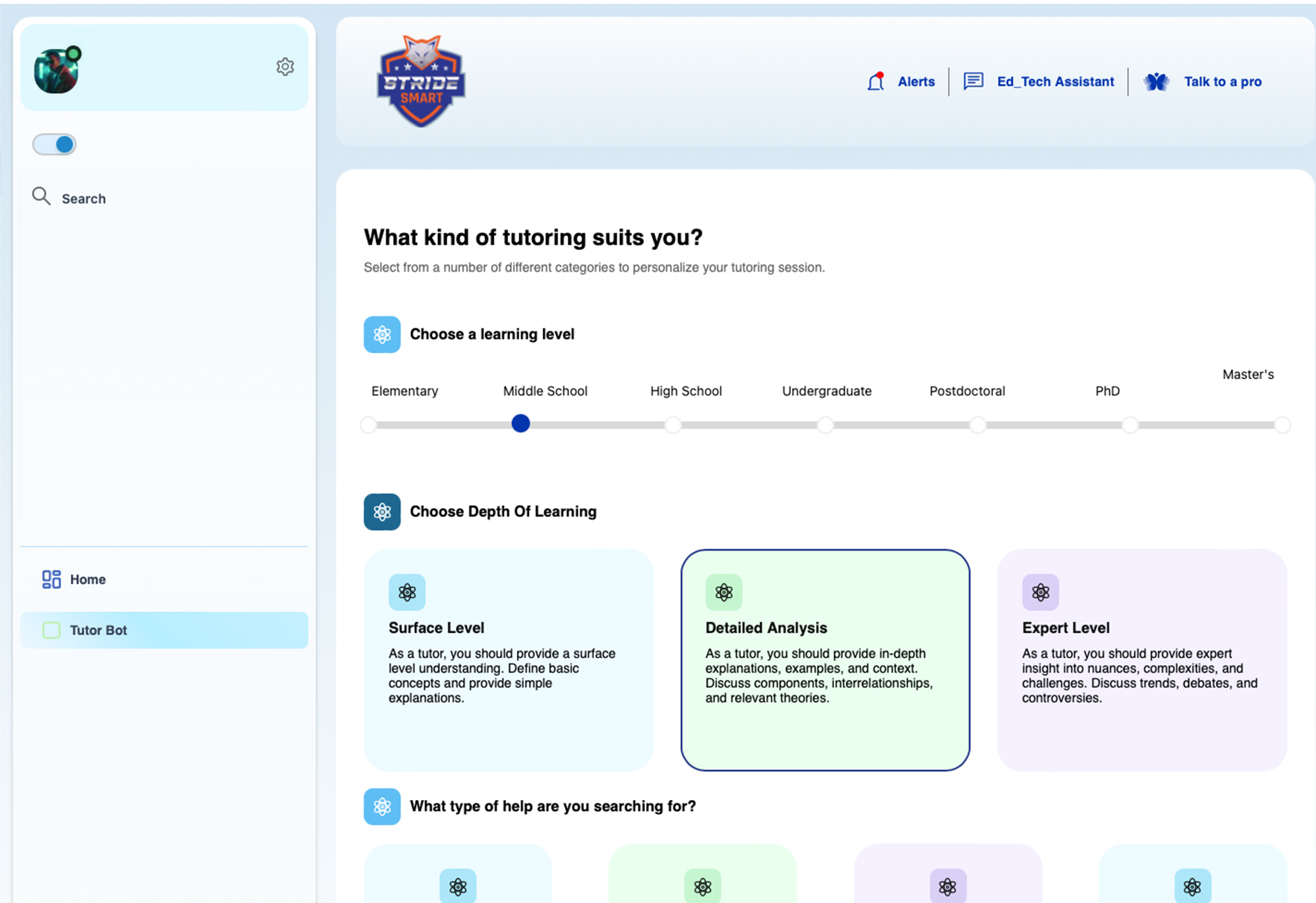Choose the Surface Level depth card
Viewport: 1316px width, 903px height.
pos(509,660)
